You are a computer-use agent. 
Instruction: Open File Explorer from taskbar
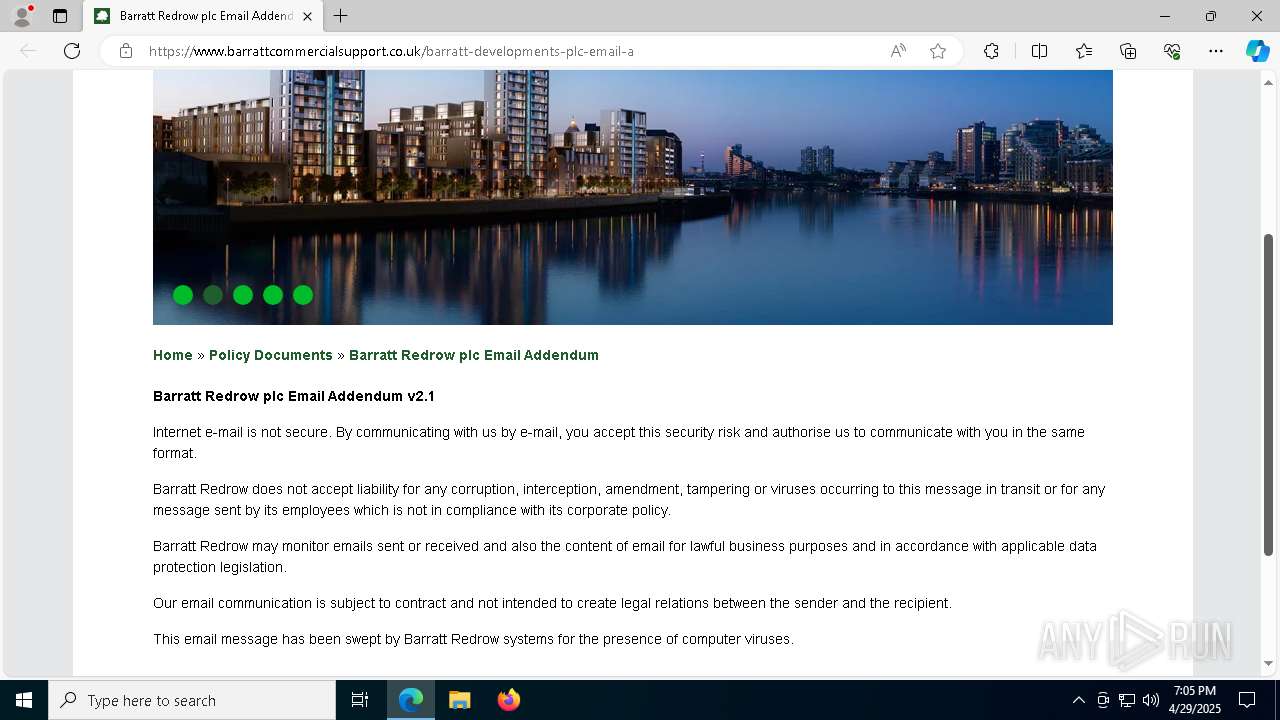pos(459,700)
